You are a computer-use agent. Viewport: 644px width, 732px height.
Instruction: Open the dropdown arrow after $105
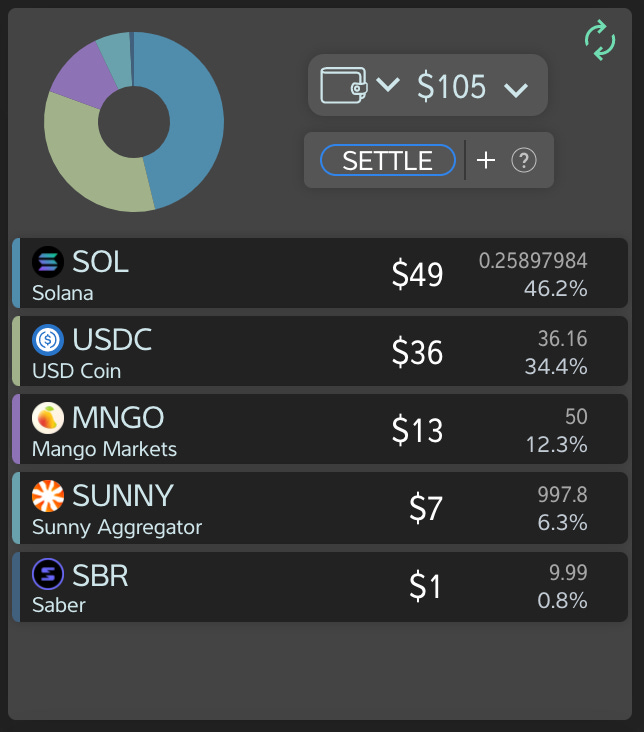coord(516,89)
